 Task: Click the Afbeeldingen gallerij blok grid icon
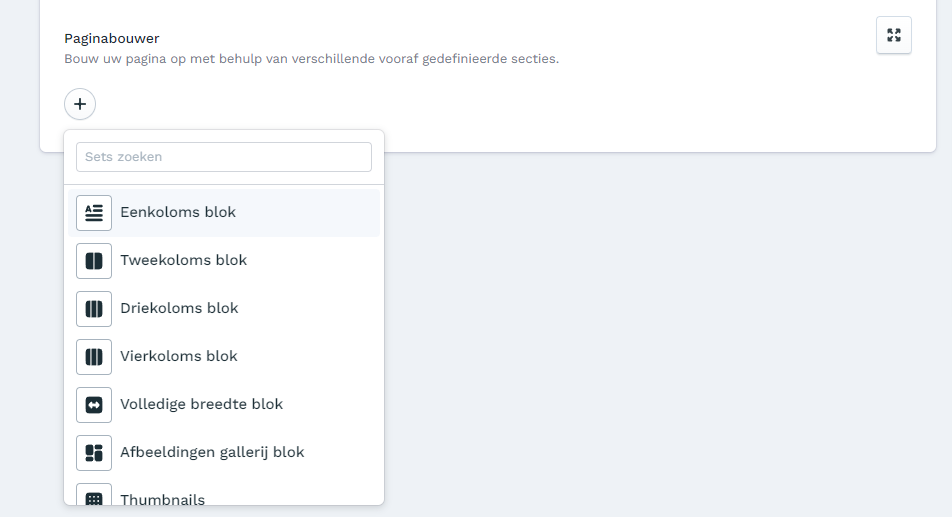(x=94, y=453)
